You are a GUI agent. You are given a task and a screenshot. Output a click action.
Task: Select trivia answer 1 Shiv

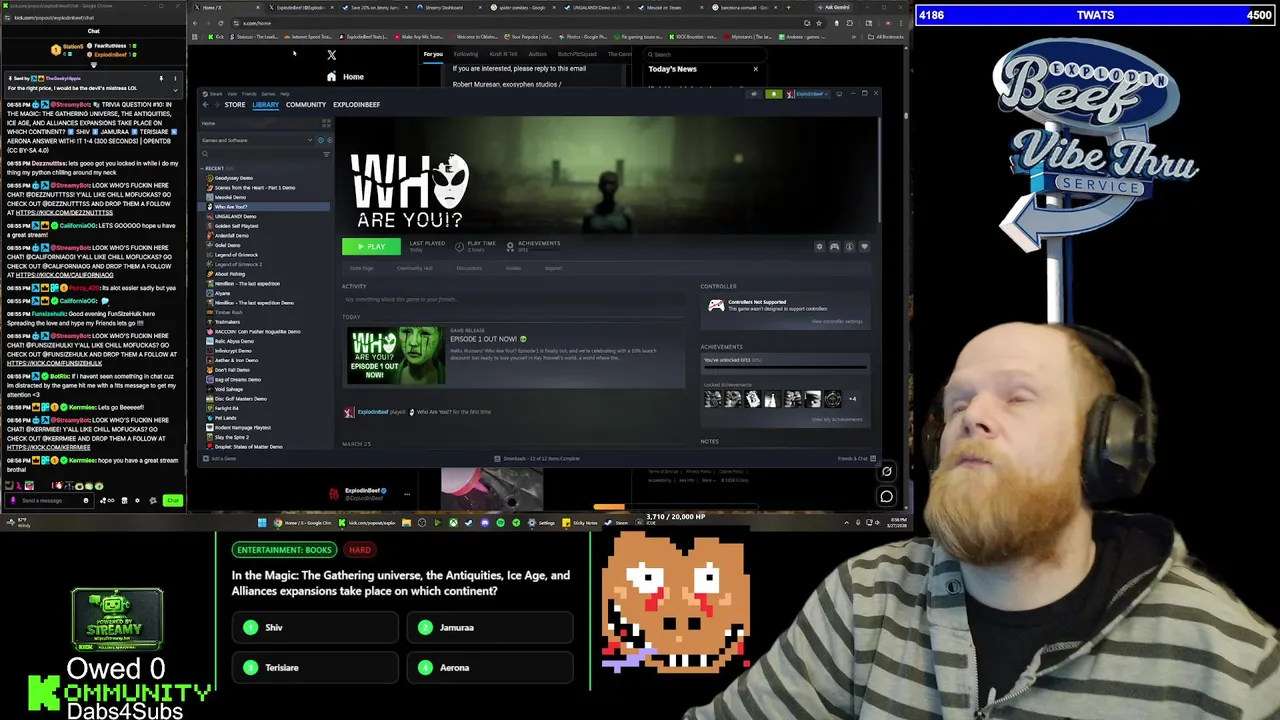pos(315,628)
